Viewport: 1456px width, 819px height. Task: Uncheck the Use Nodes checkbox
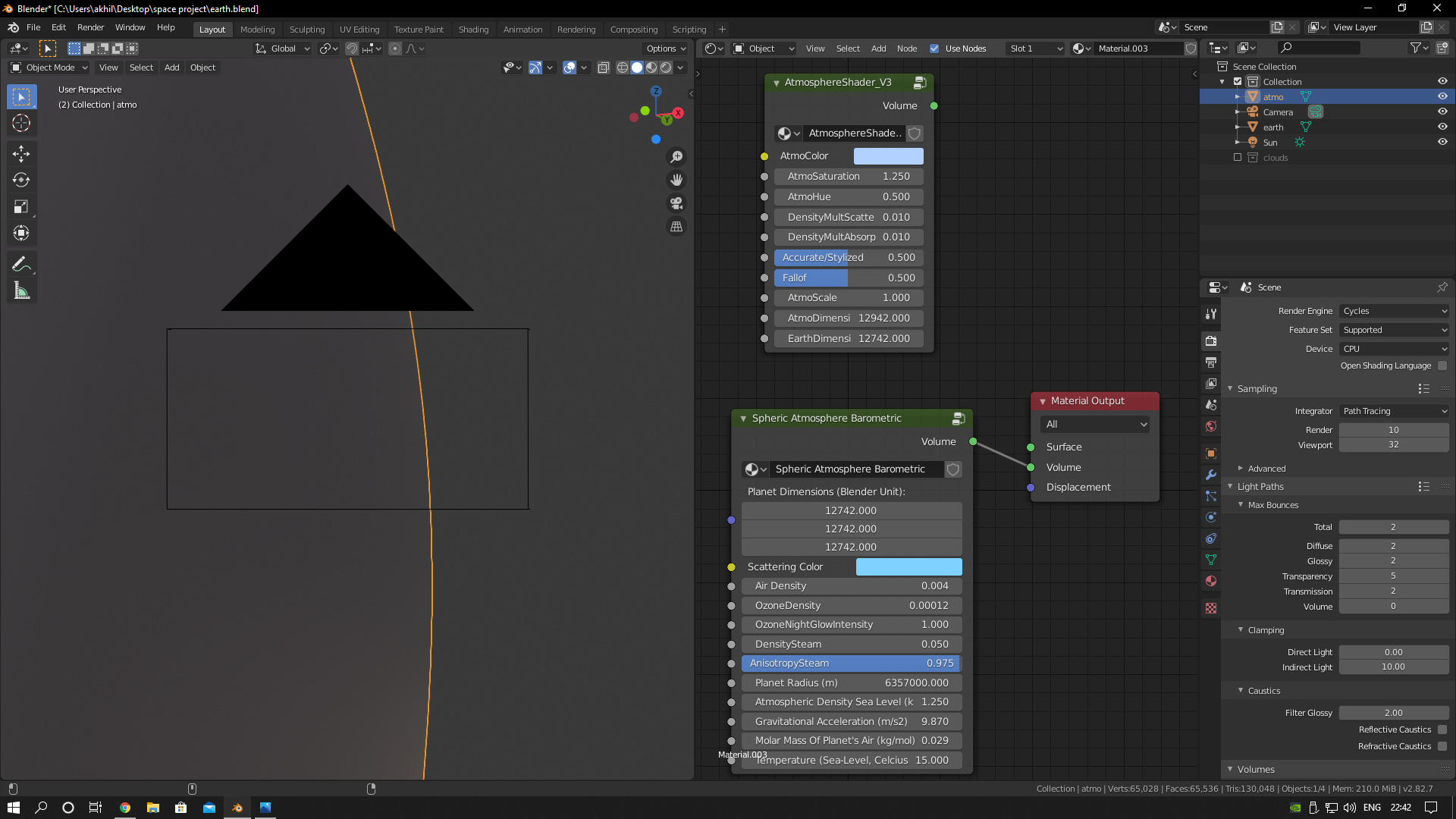pos(934,49)
